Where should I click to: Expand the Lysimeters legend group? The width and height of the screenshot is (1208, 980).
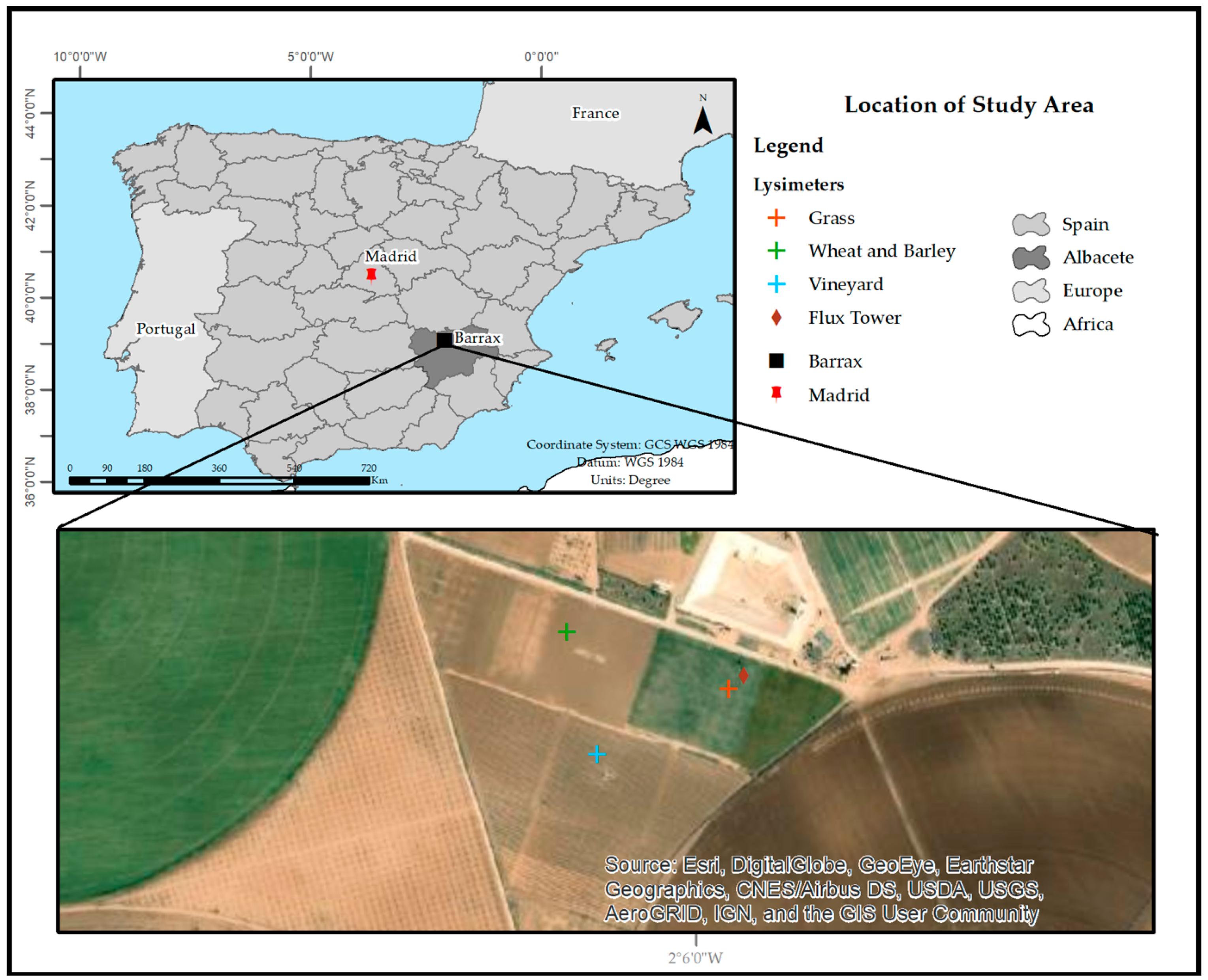pos(799,185)
